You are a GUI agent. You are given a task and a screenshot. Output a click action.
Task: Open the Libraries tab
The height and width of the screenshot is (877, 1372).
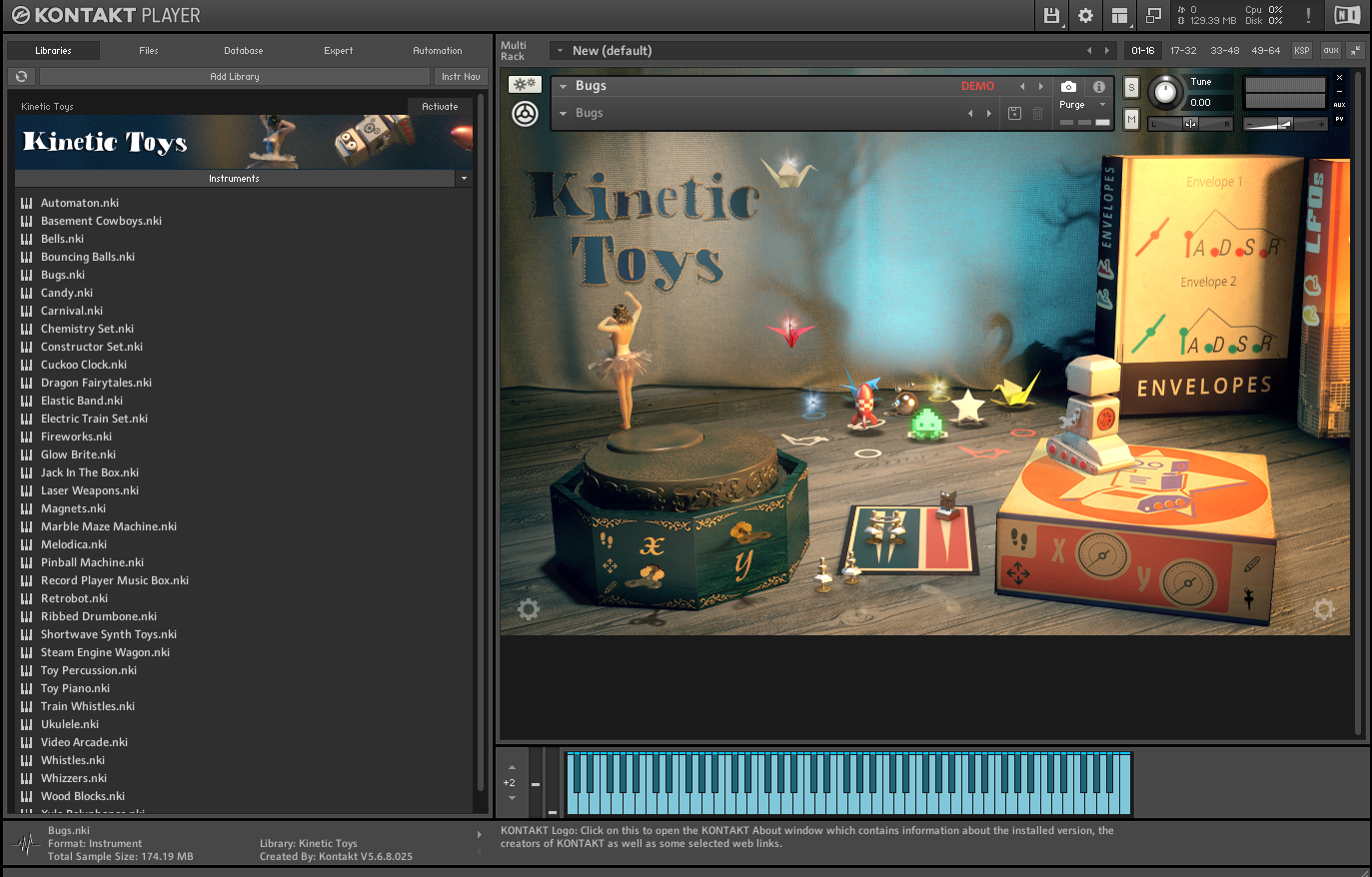(53, 50)
